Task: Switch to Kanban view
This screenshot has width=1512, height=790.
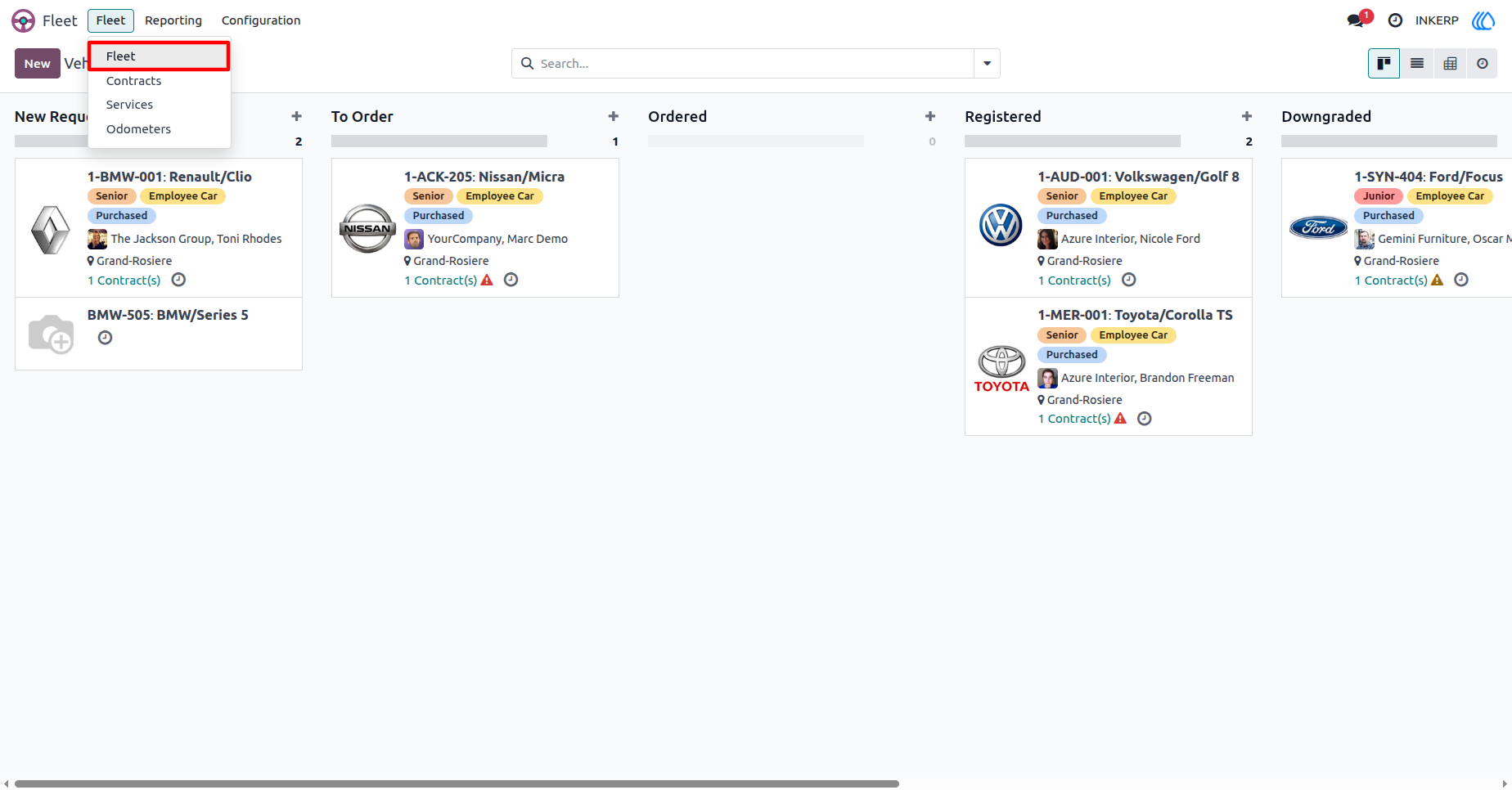Action: 1384,63
